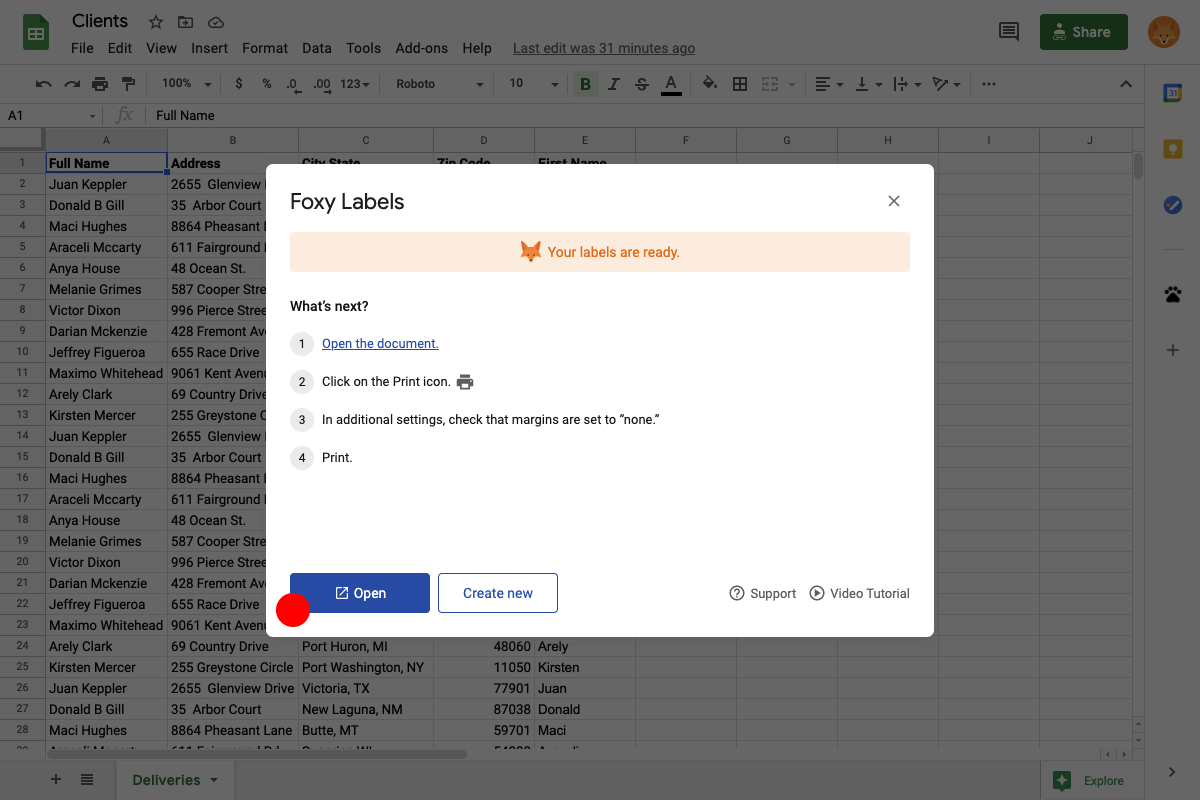1200x800 pixels.
Task: Click the green Share button
Action: pos(1084,32)
